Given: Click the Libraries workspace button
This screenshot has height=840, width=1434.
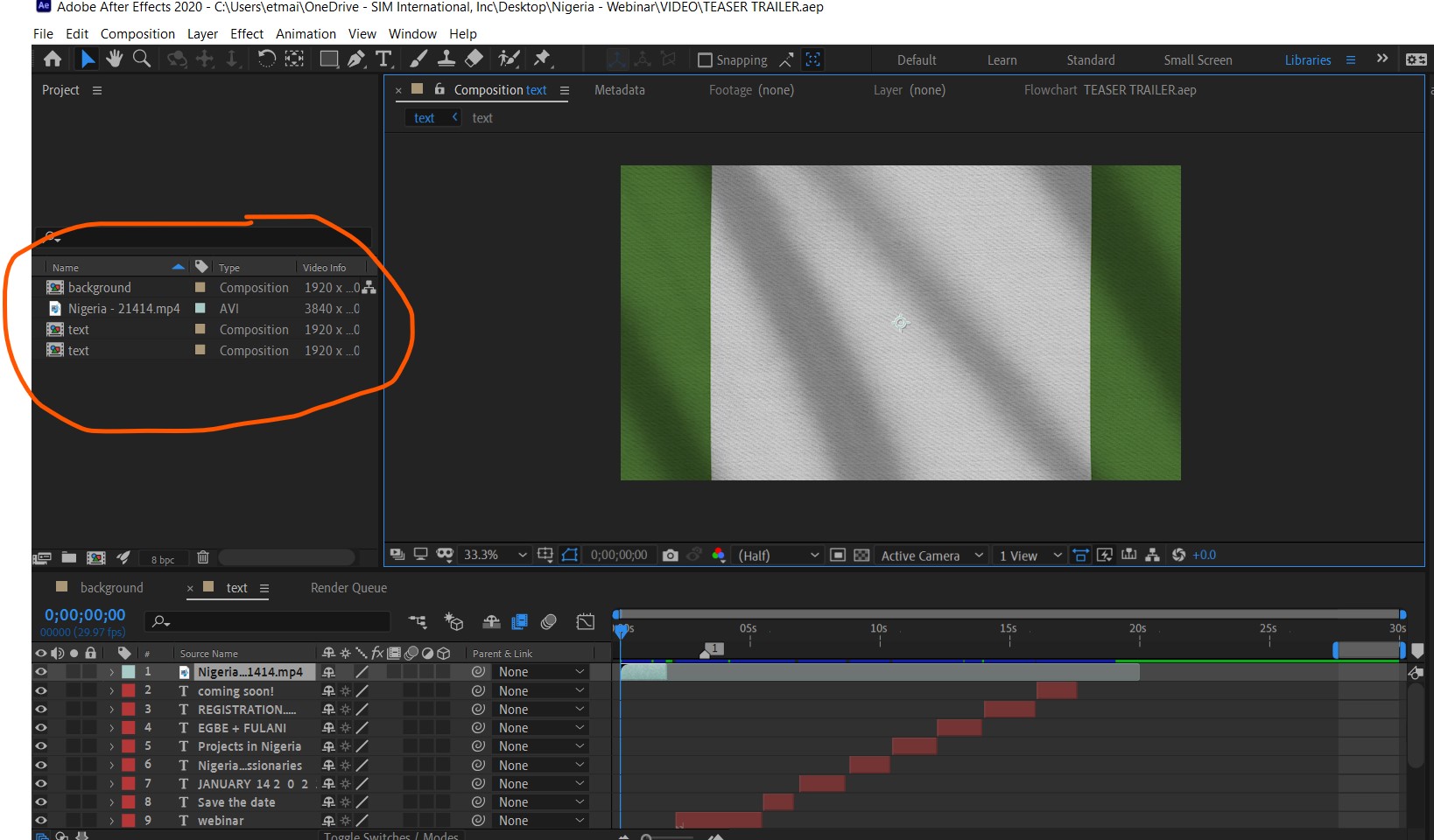Looking at the screenshot, I should click(x=1307, y=59).
